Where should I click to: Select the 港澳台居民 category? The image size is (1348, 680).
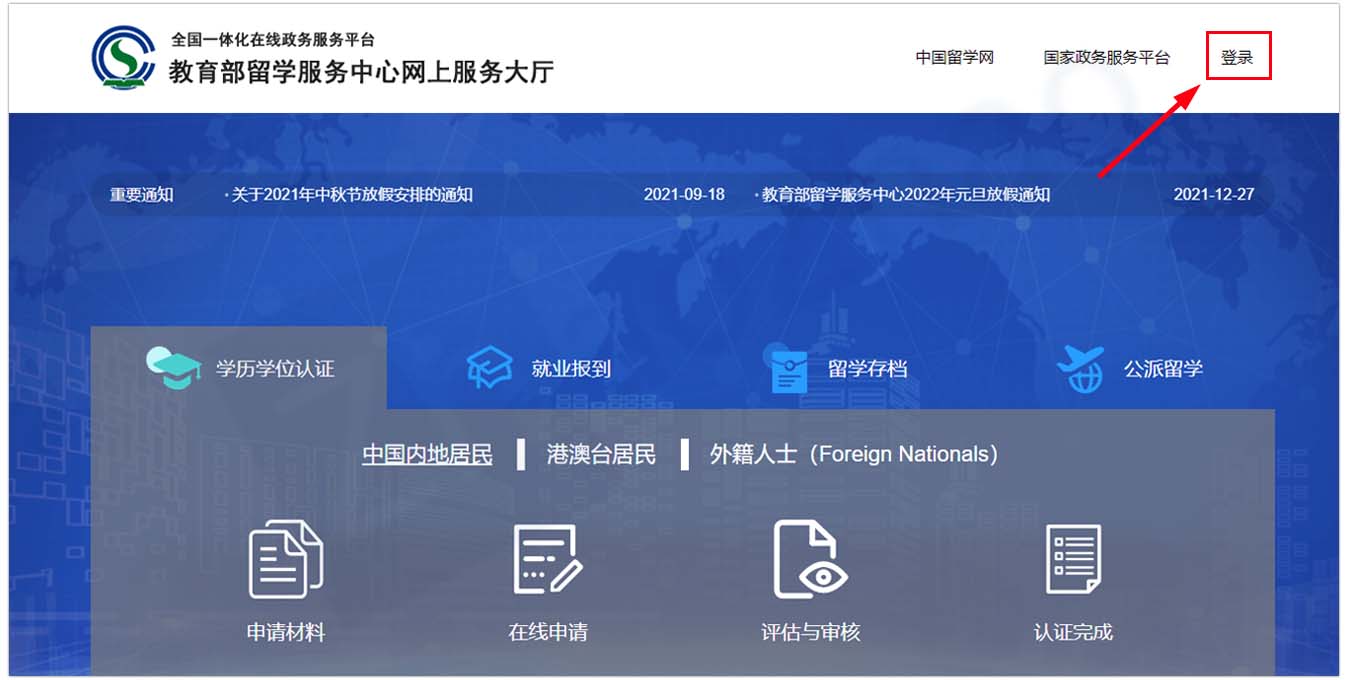(x=601, y=455)
